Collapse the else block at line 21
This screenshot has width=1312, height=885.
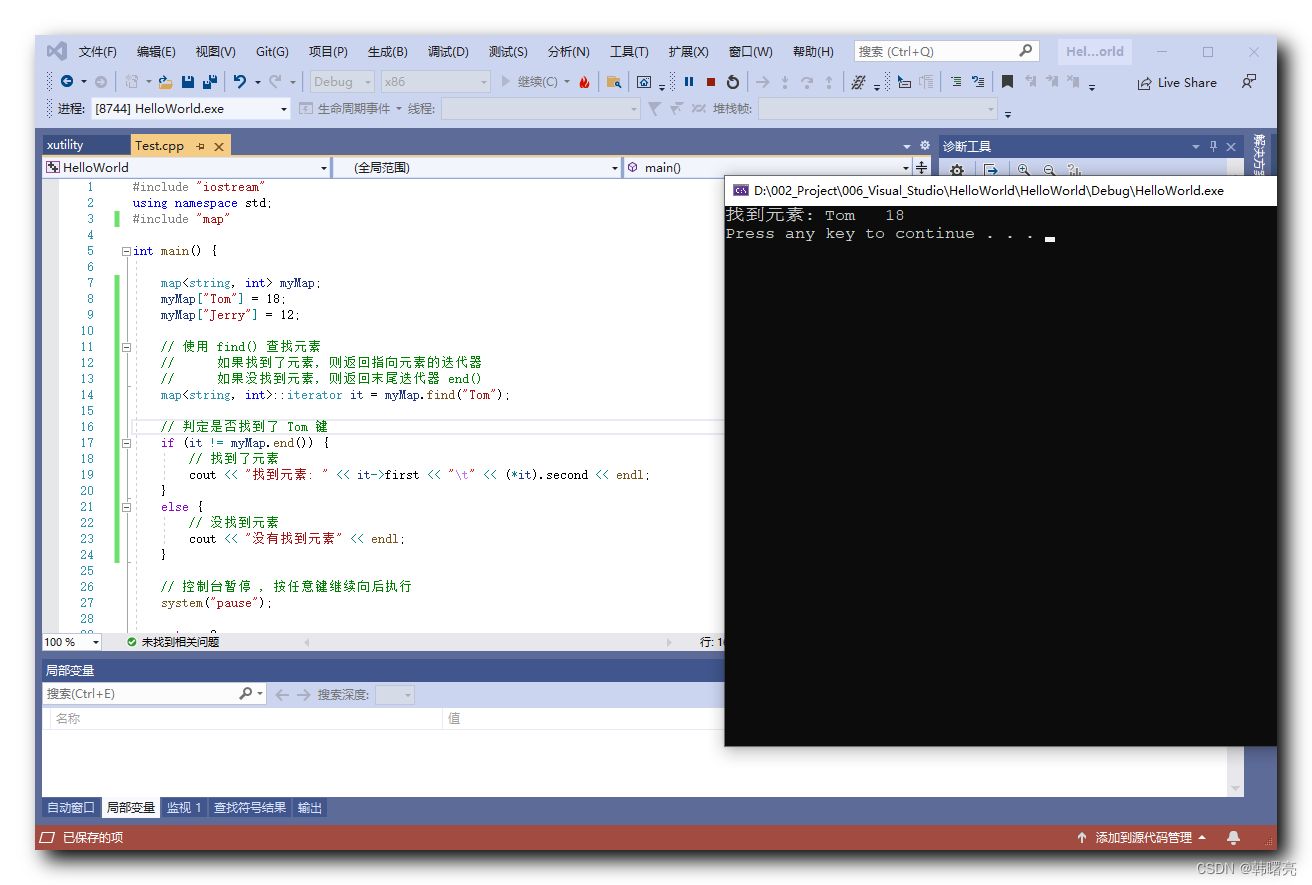(126, 507)
